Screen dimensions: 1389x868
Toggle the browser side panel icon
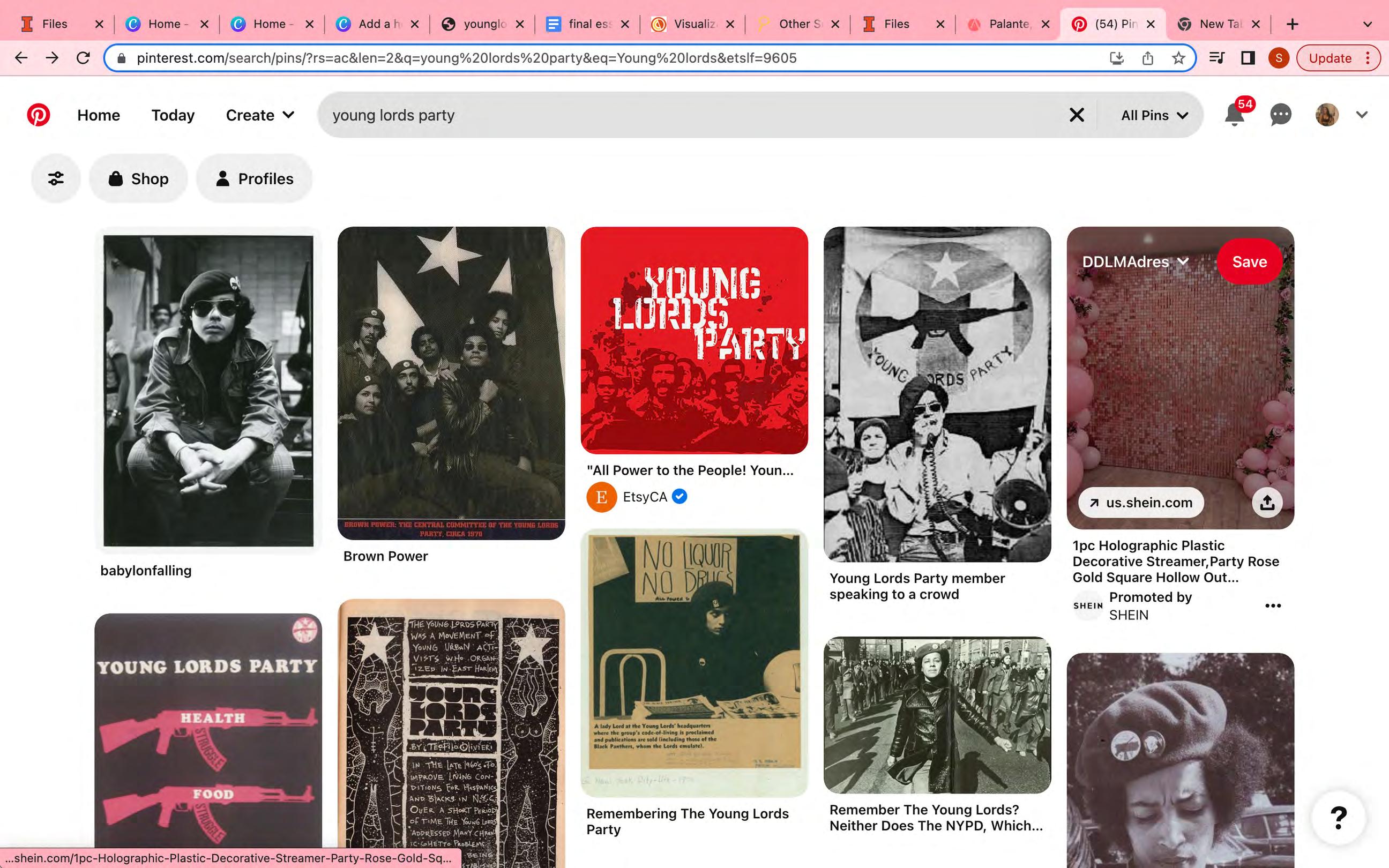coord(1247,58)
